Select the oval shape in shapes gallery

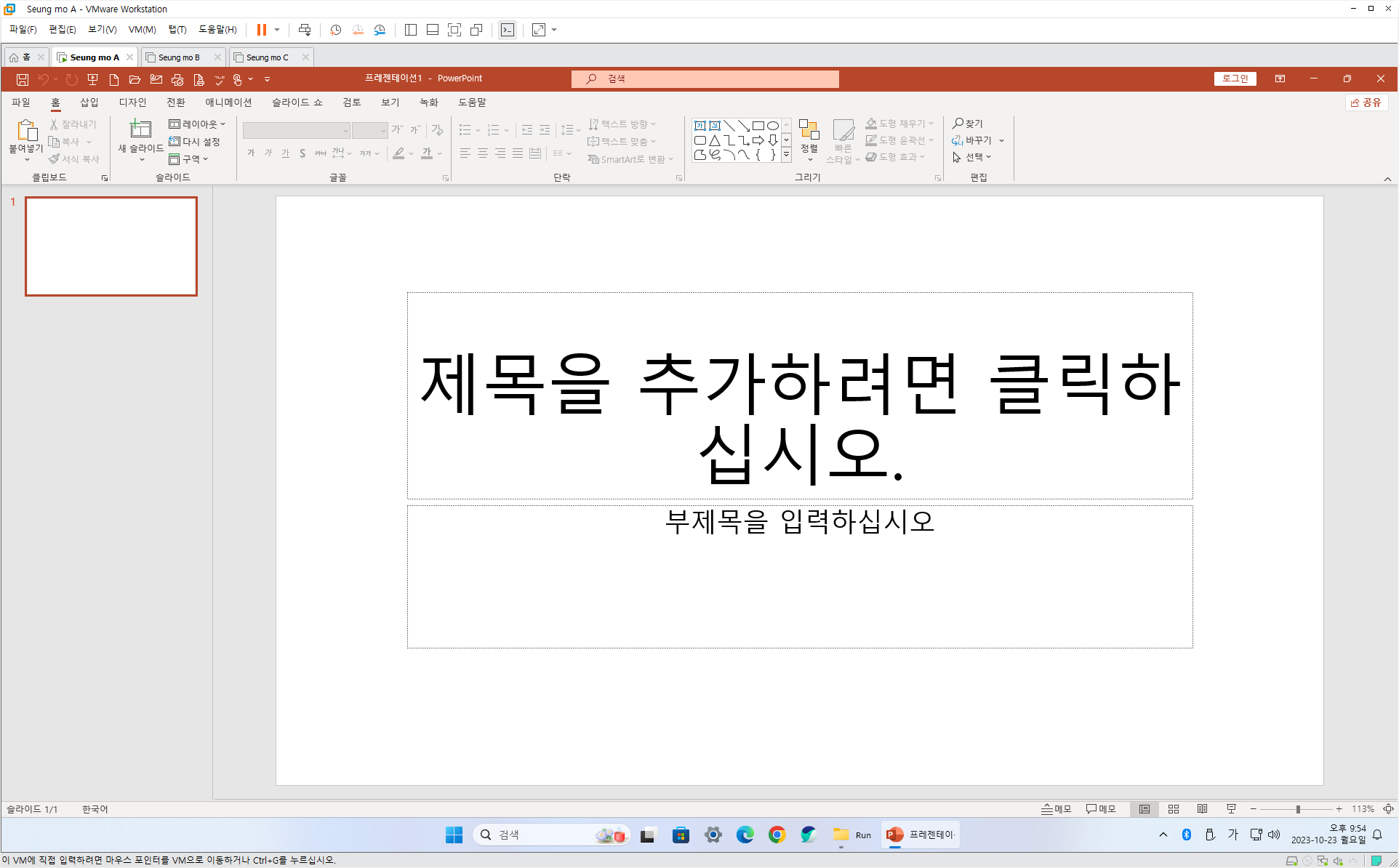(x=772, y=126)
